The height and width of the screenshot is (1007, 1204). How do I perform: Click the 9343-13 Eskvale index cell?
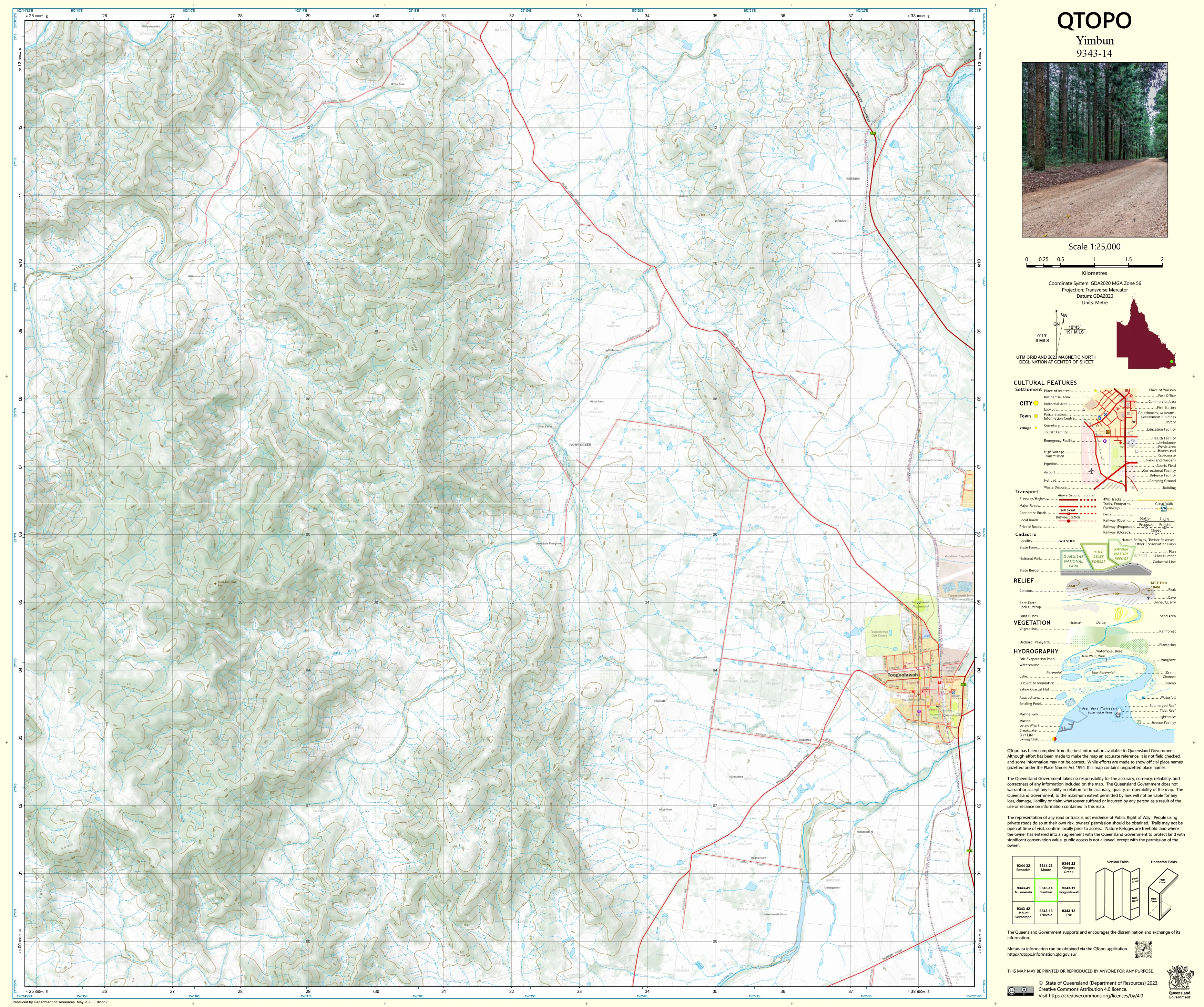(x=1046, y=913)
